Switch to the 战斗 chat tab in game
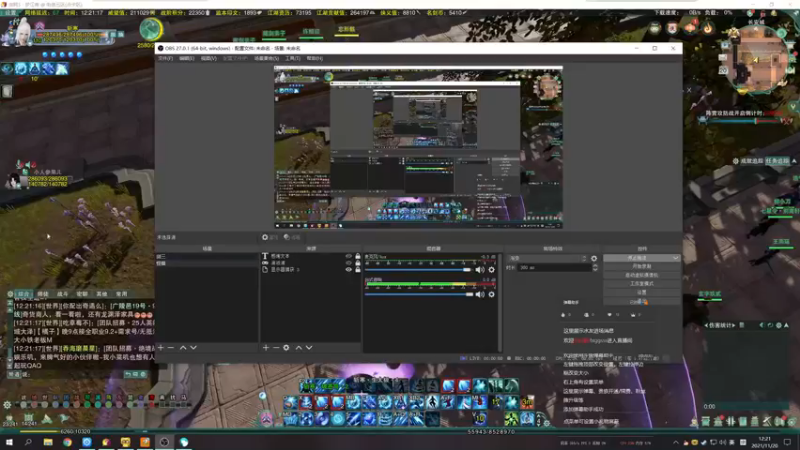Screen dimensions: 800x450 coord(62,294)
